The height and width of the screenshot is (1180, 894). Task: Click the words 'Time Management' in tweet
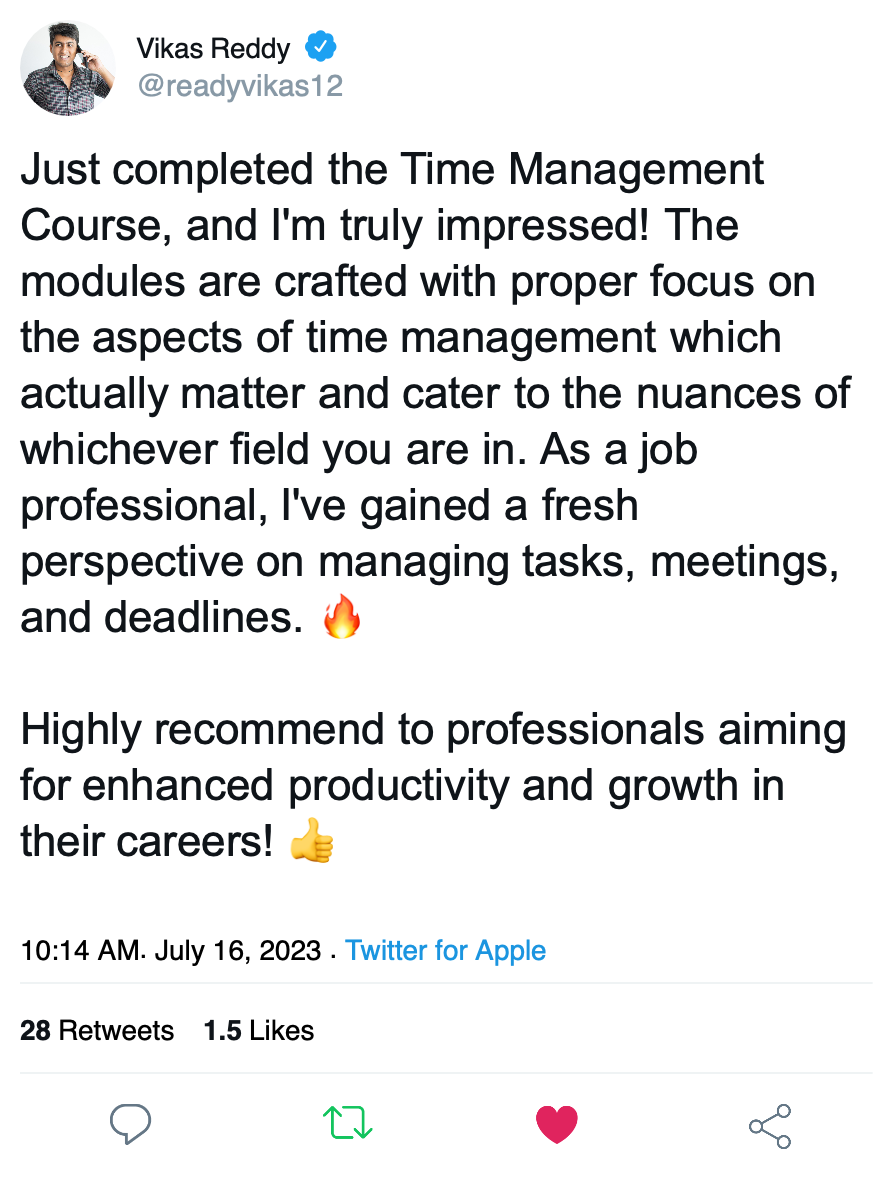[583, 169]
